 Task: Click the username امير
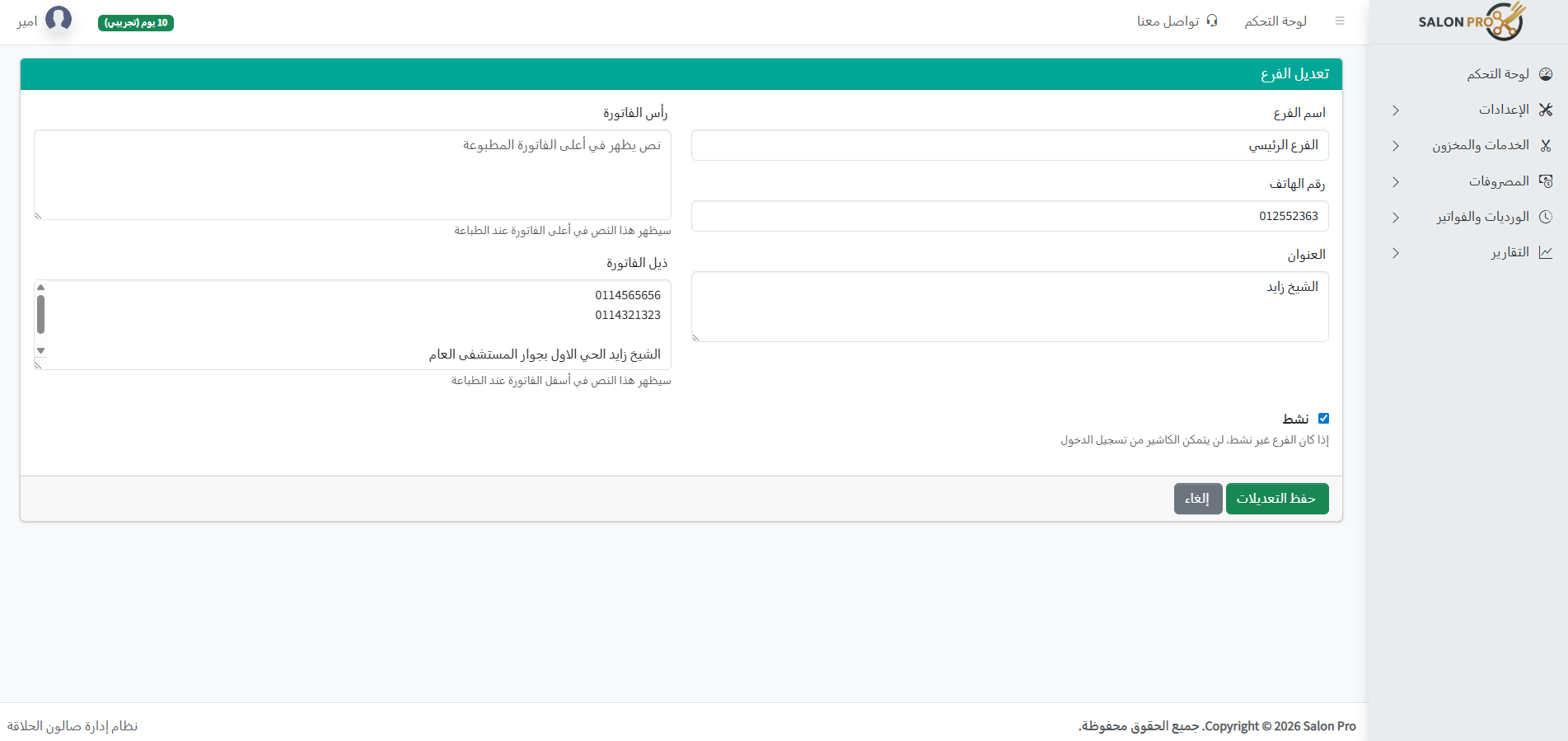pos(27,22)
